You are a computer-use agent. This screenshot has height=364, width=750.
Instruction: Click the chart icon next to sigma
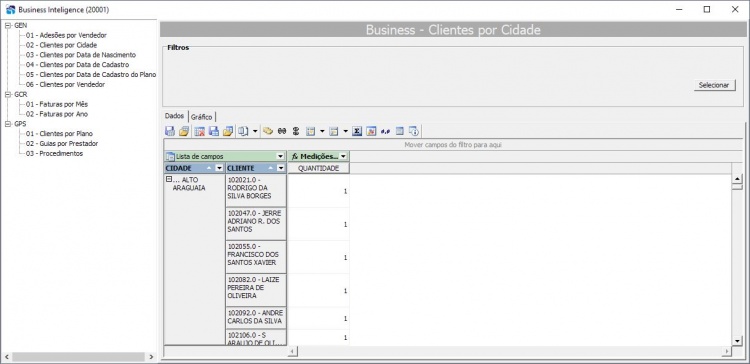click(371, 131)
